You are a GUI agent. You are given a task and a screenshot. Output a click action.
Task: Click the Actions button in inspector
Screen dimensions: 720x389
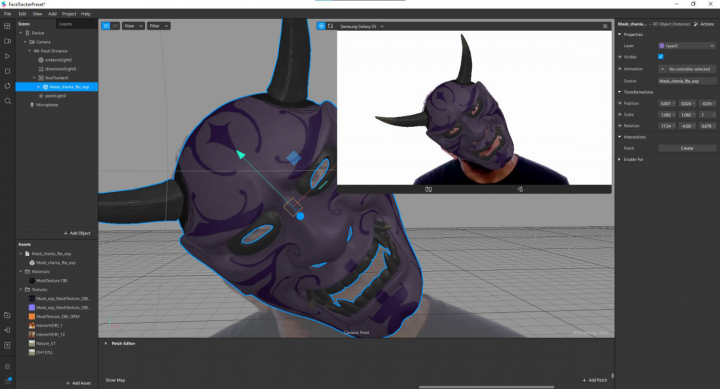(x=704, y=24)
